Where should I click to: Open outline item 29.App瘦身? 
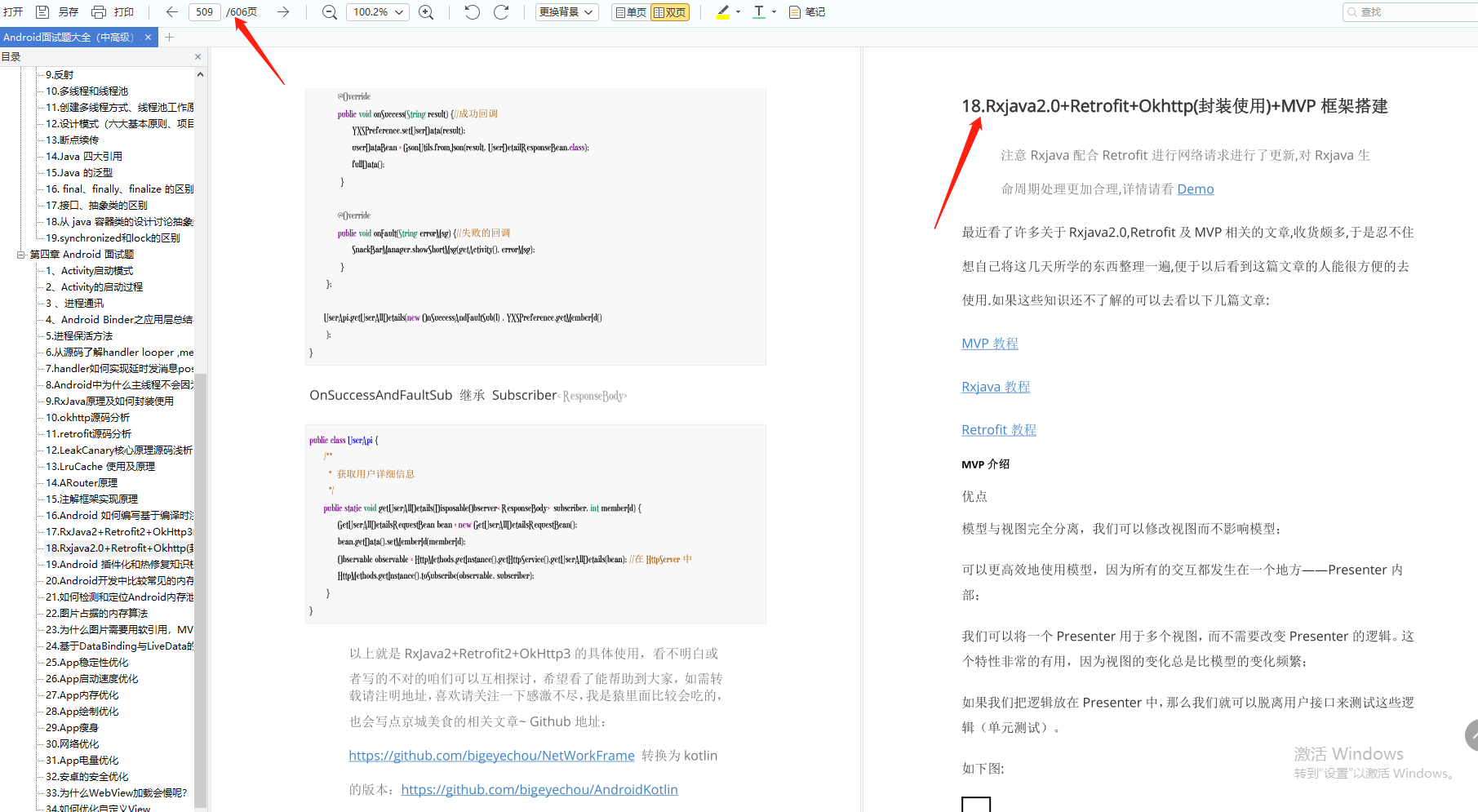pos(73,728)
